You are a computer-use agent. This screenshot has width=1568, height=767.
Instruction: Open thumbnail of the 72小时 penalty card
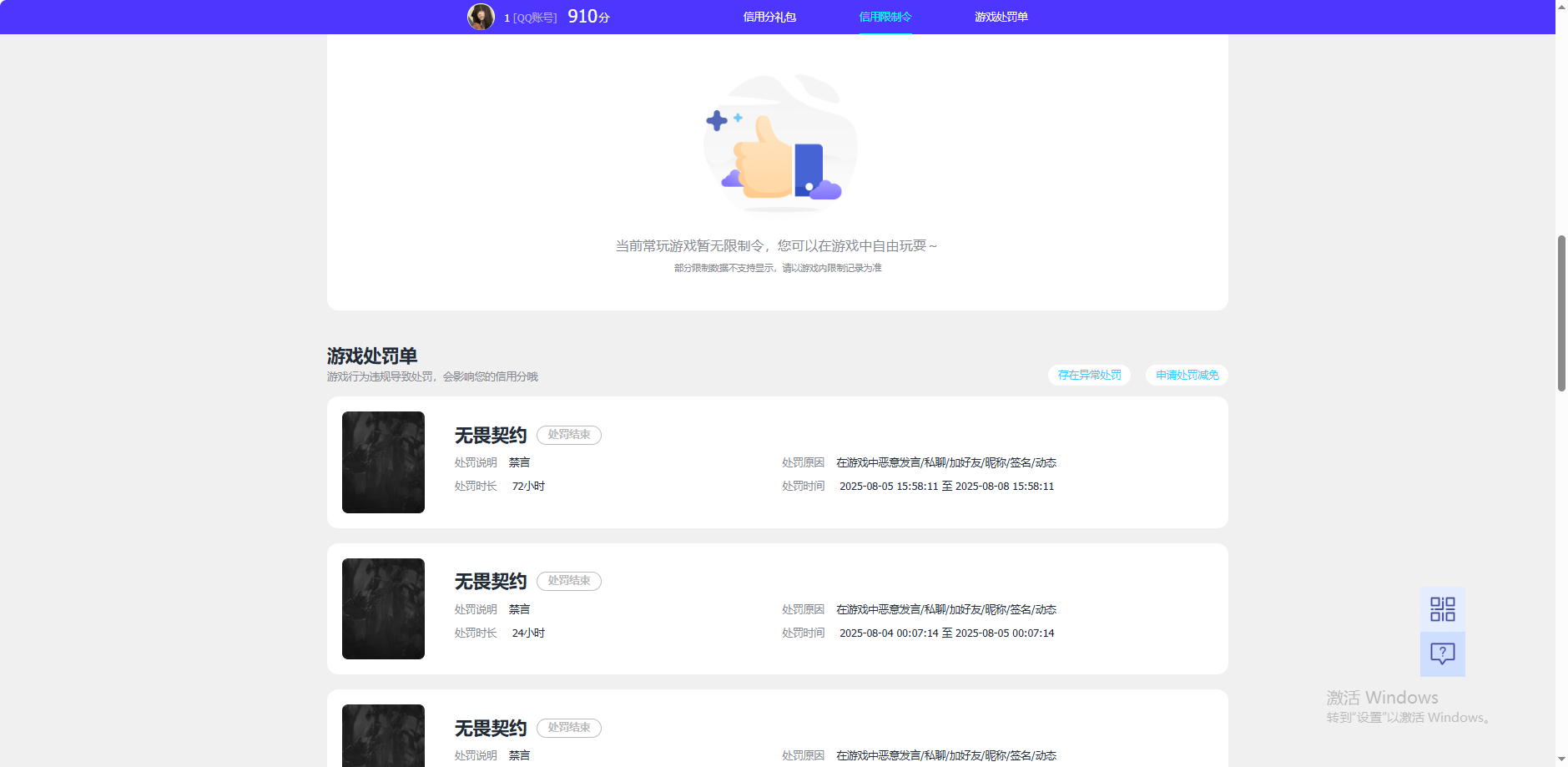383,462
